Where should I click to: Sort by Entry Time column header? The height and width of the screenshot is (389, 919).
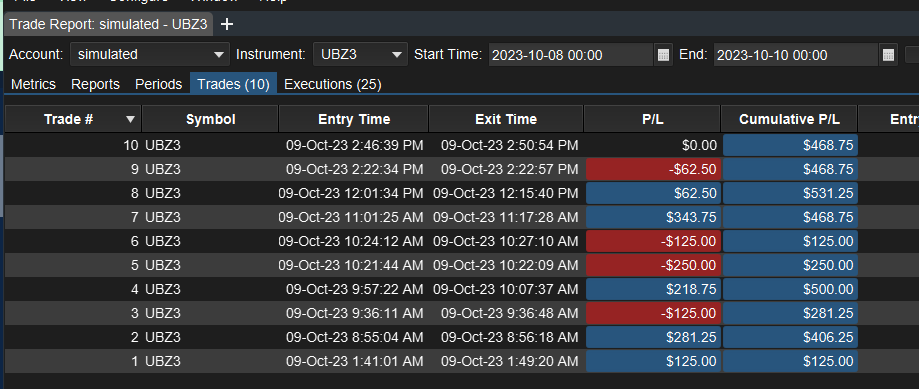(x=353, y=120)
